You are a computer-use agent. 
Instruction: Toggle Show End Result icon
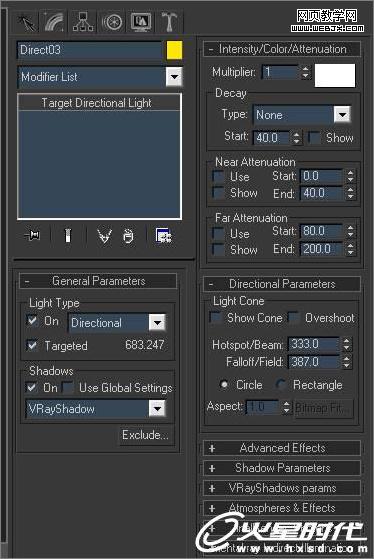coord(68,236)
